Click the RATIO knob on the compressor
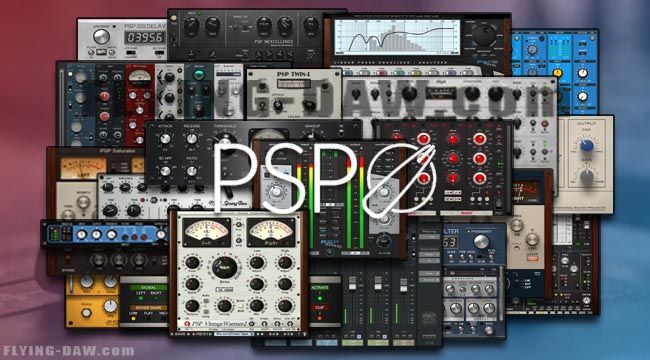Viewport: 650px width, 360px height. click(191, 170)
